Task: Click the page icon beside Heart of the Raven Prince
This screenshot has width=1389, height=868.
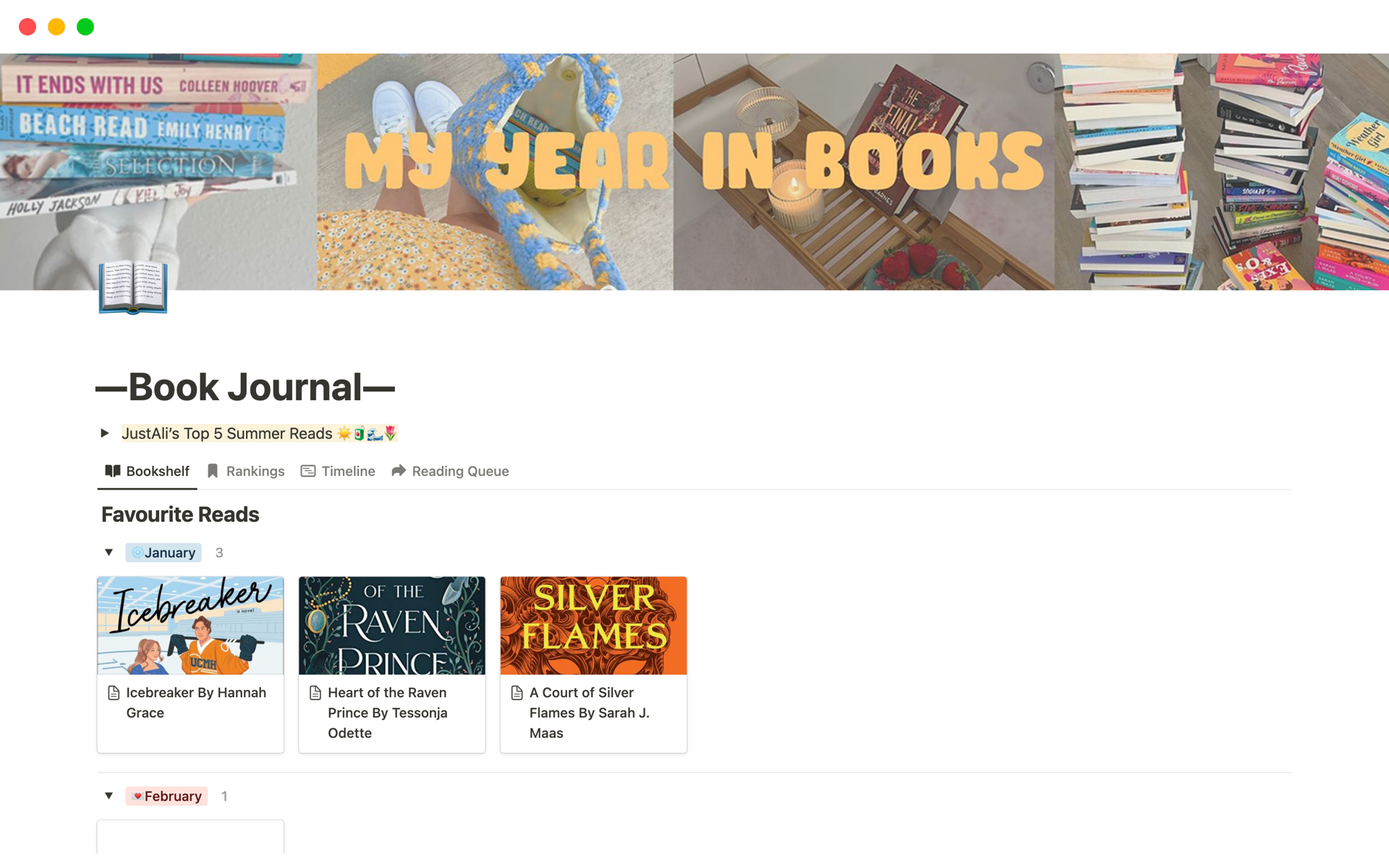Action: 315,693
